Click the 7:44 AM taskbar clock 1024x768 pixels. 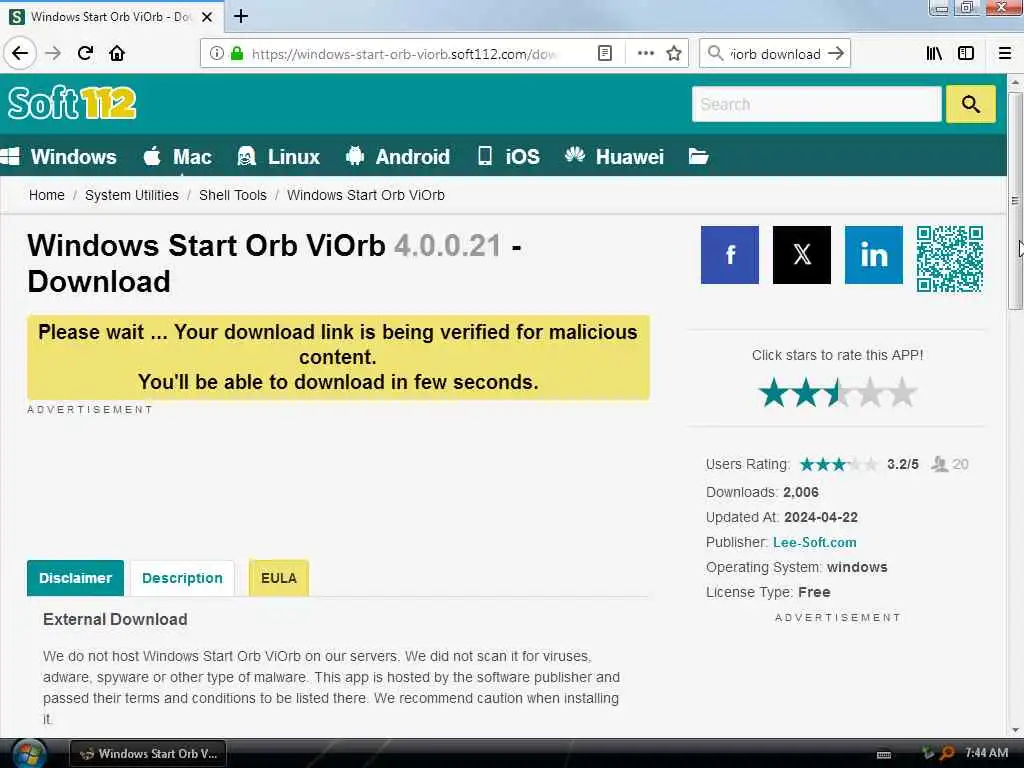click(x=986, y=753)
